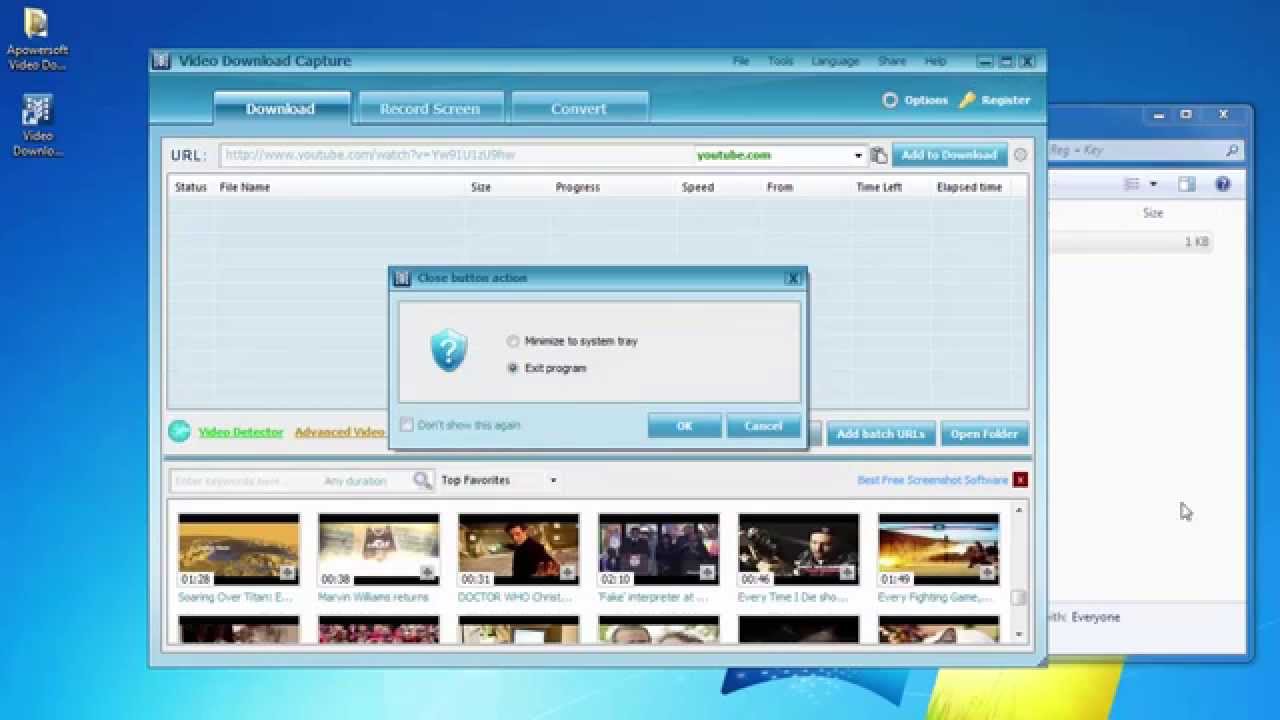Open Best Free Screenshot Software link
Screen dimensions: 1280x720
pyautogui.click(x=933, y=480)
